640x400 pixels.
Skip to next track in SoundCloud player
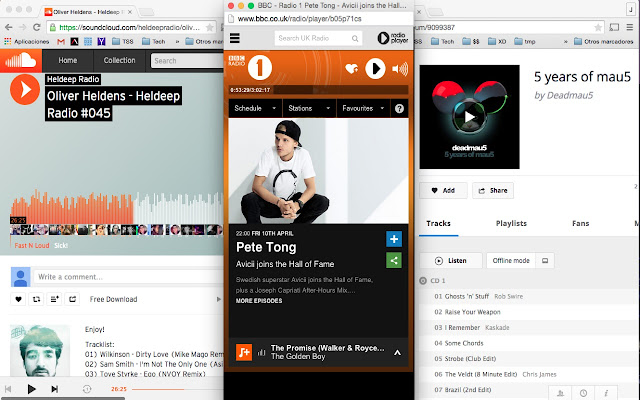tap(55, 389)
